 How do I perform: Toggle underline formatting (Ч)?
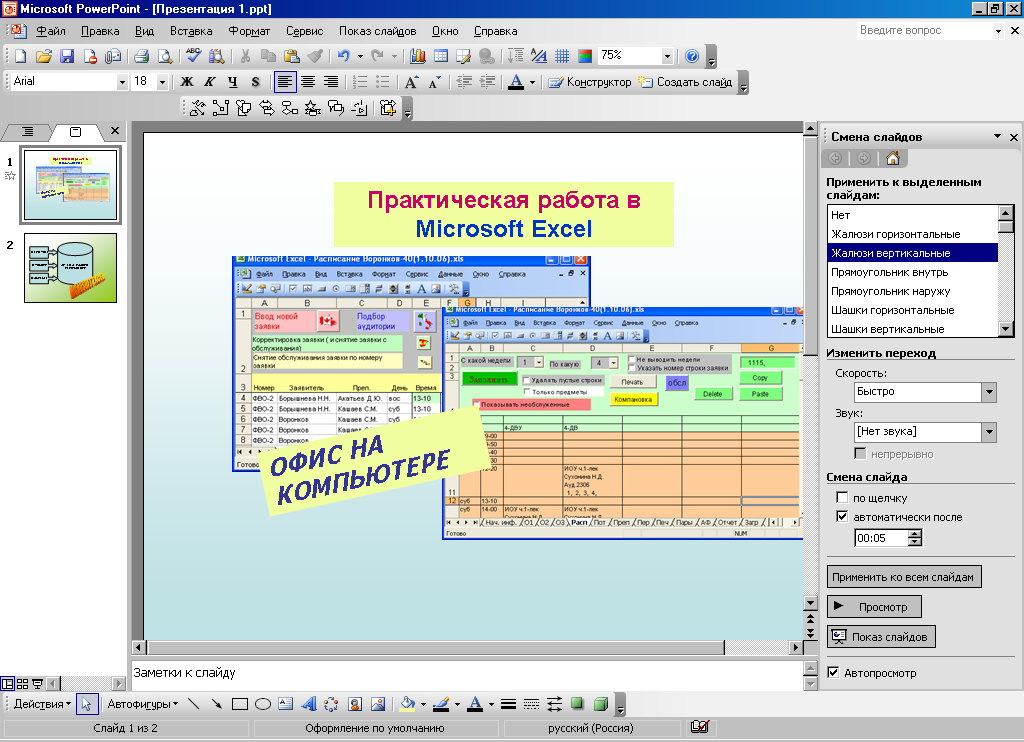[x=232, y=82]
